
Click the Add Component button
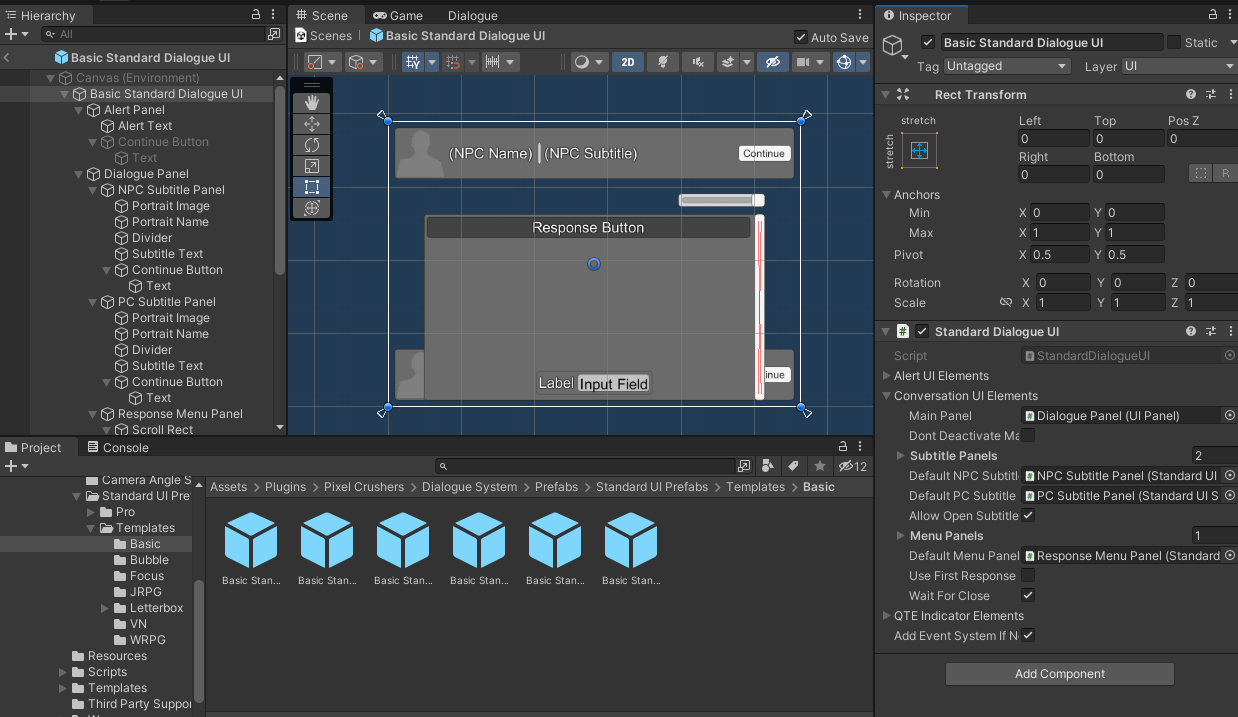[1059, 674]
